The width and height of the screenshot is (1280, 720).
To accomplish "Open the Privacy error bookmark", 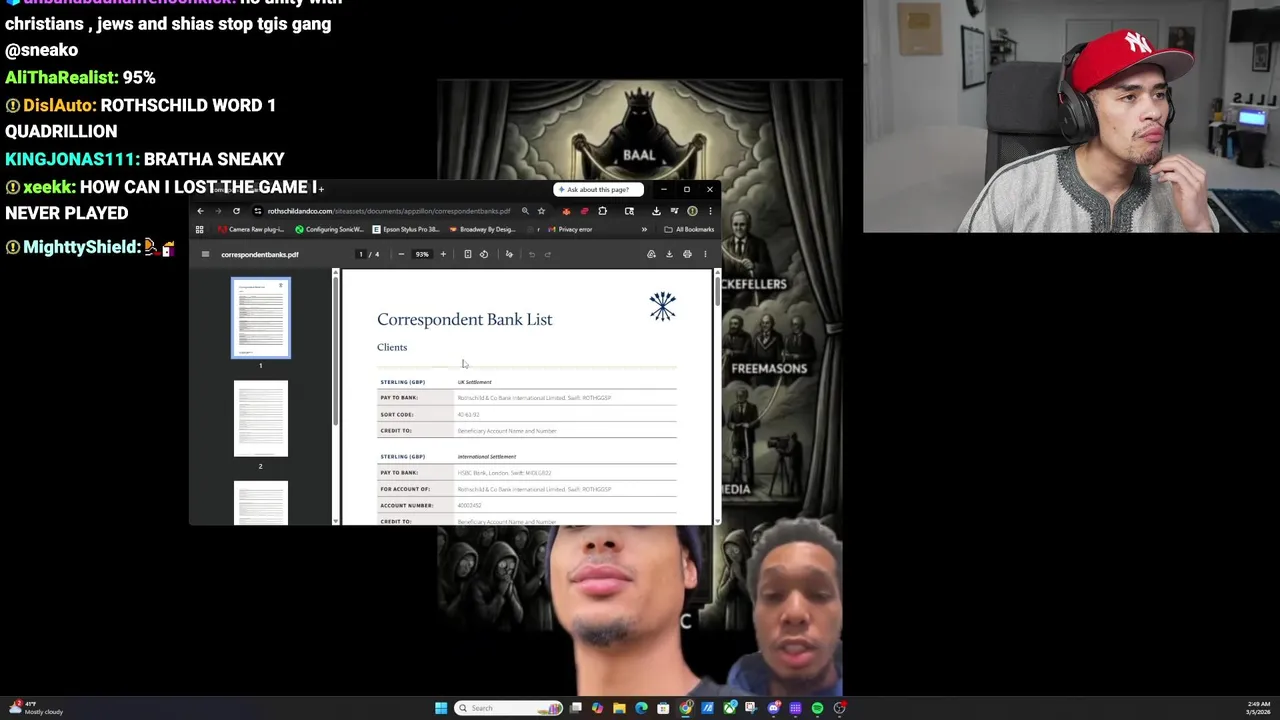I will pos(570,229).
